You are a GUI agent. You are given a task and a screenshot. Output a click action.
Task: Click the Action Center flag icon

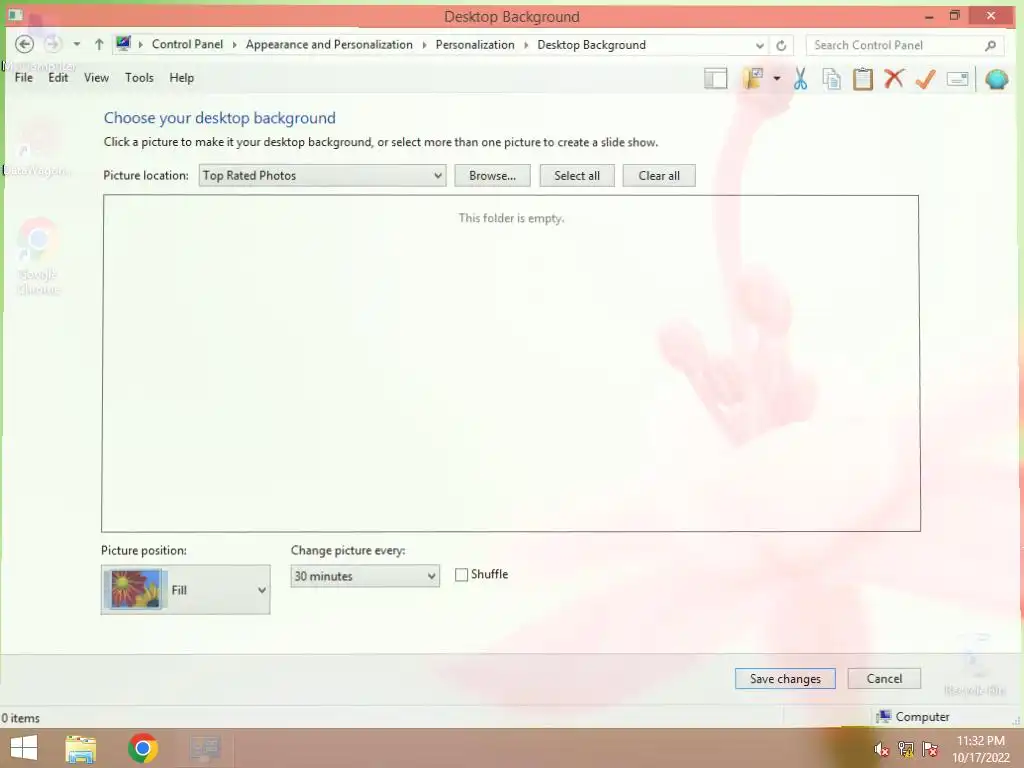coord(930,750)
